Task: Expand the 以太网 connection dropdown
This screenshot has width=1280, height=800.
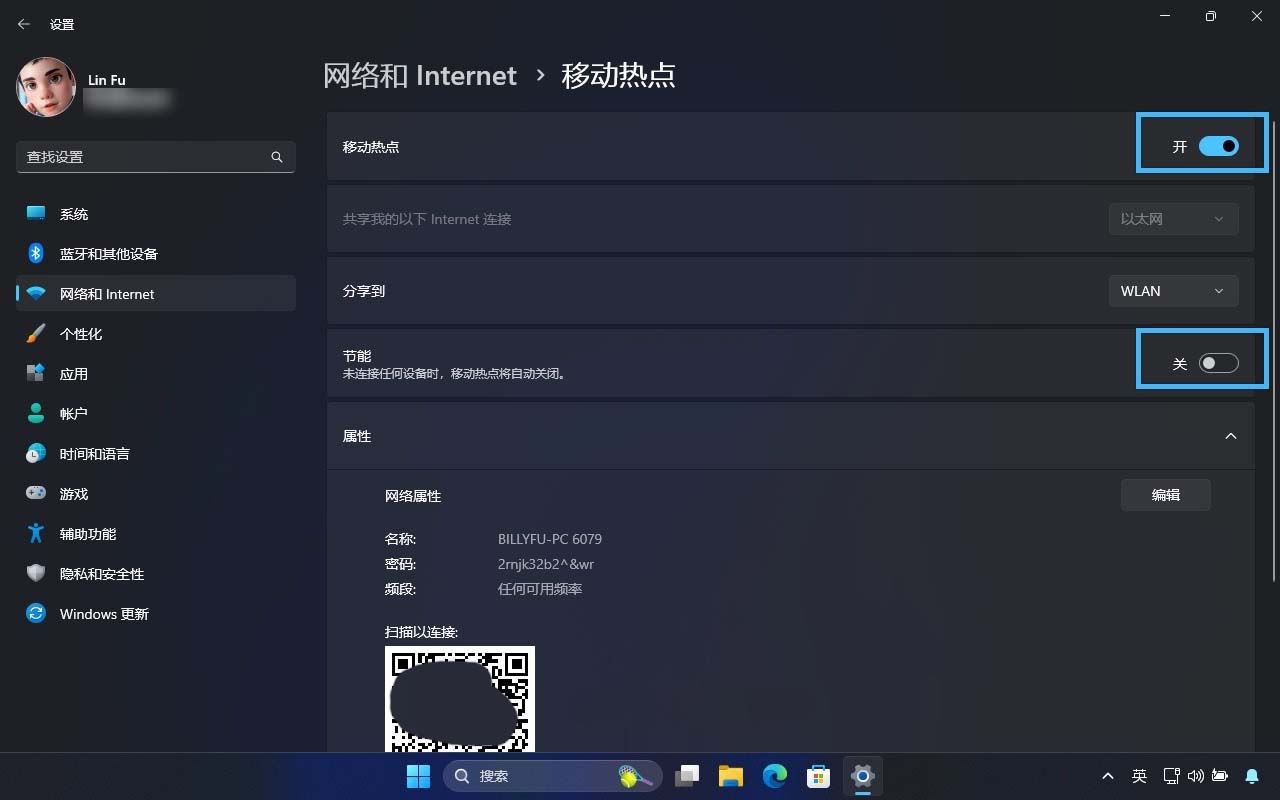Action: [x=1172, y=218]
